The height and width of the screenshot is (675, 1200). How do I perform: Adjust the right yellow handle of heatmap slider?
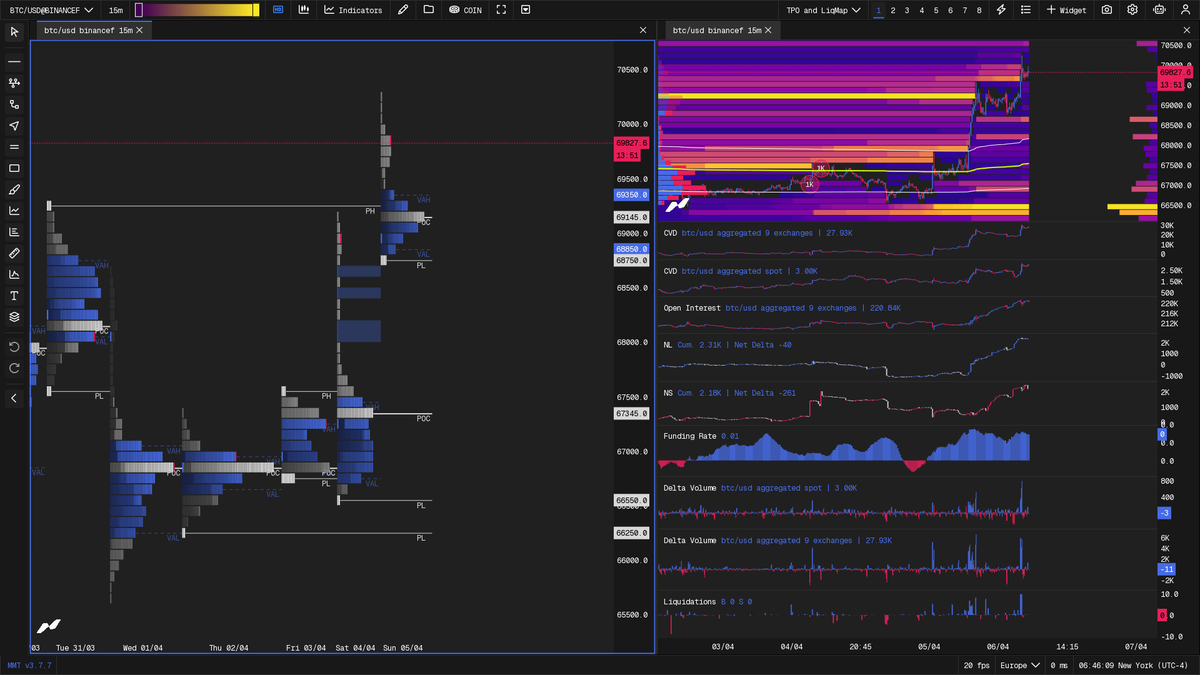pyautogui.click(x=256, y=10)
